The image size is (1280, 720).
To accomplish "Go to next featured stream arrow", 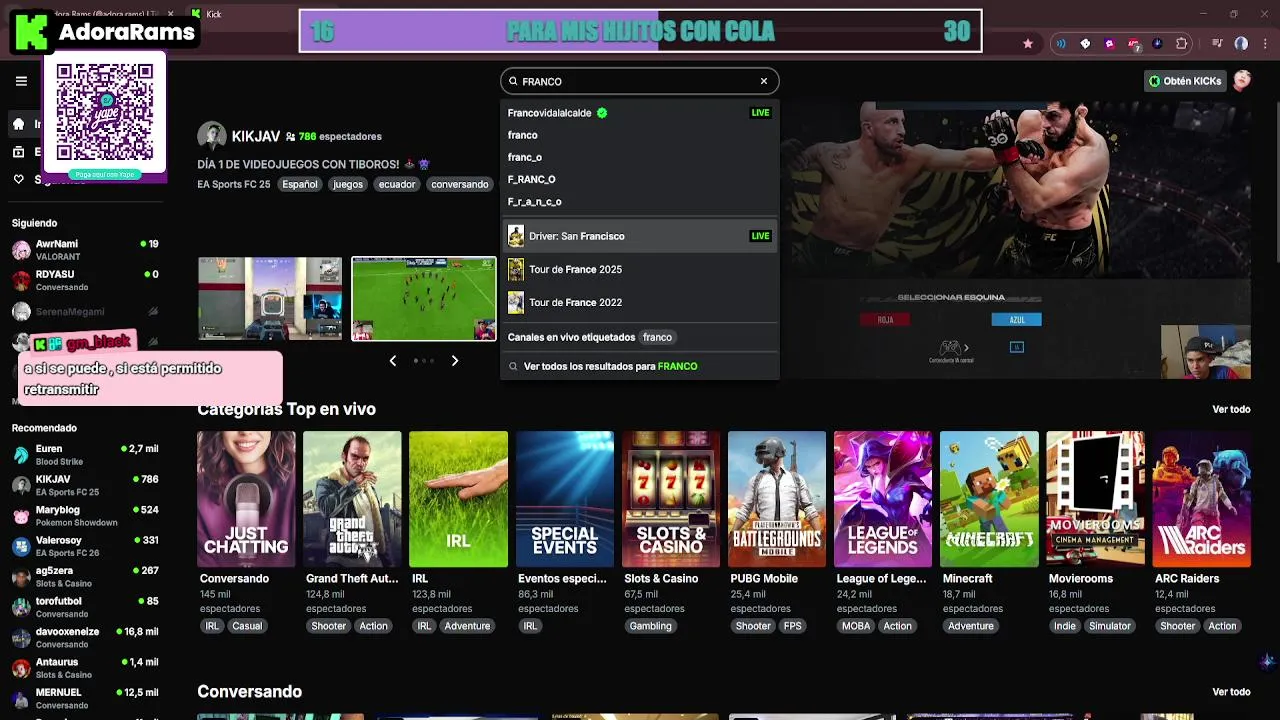I will (x=455, y=361).
